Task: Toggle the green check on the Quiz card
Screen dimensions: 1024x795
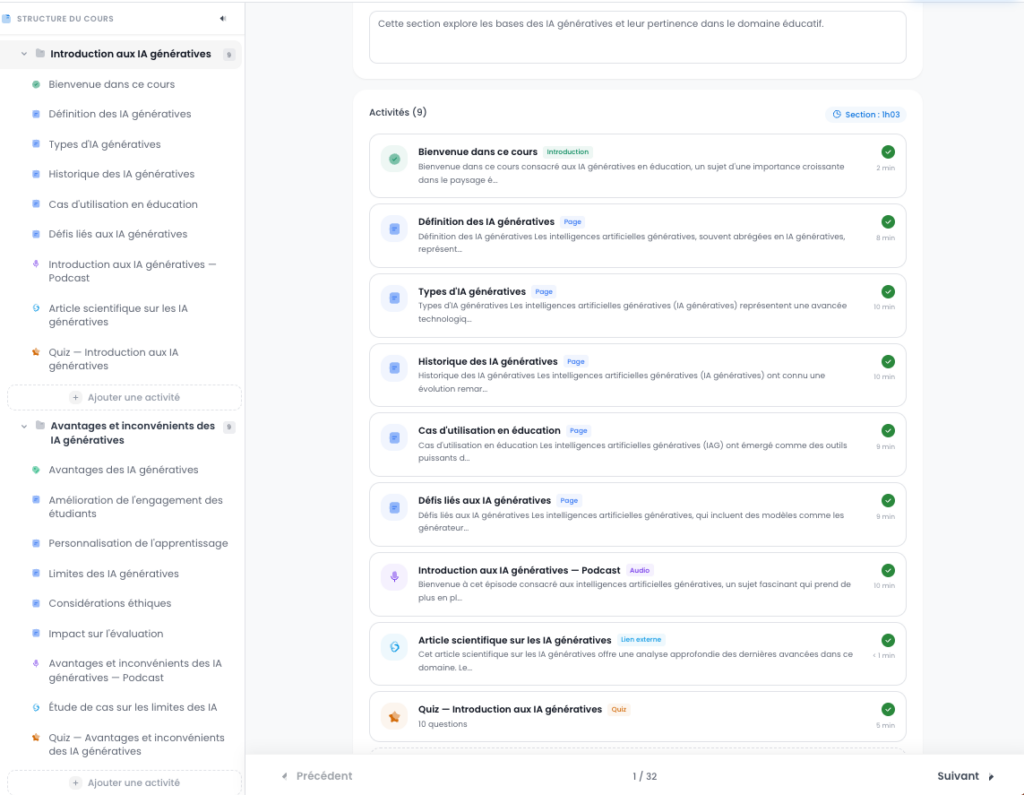Action: click(888, 709)
